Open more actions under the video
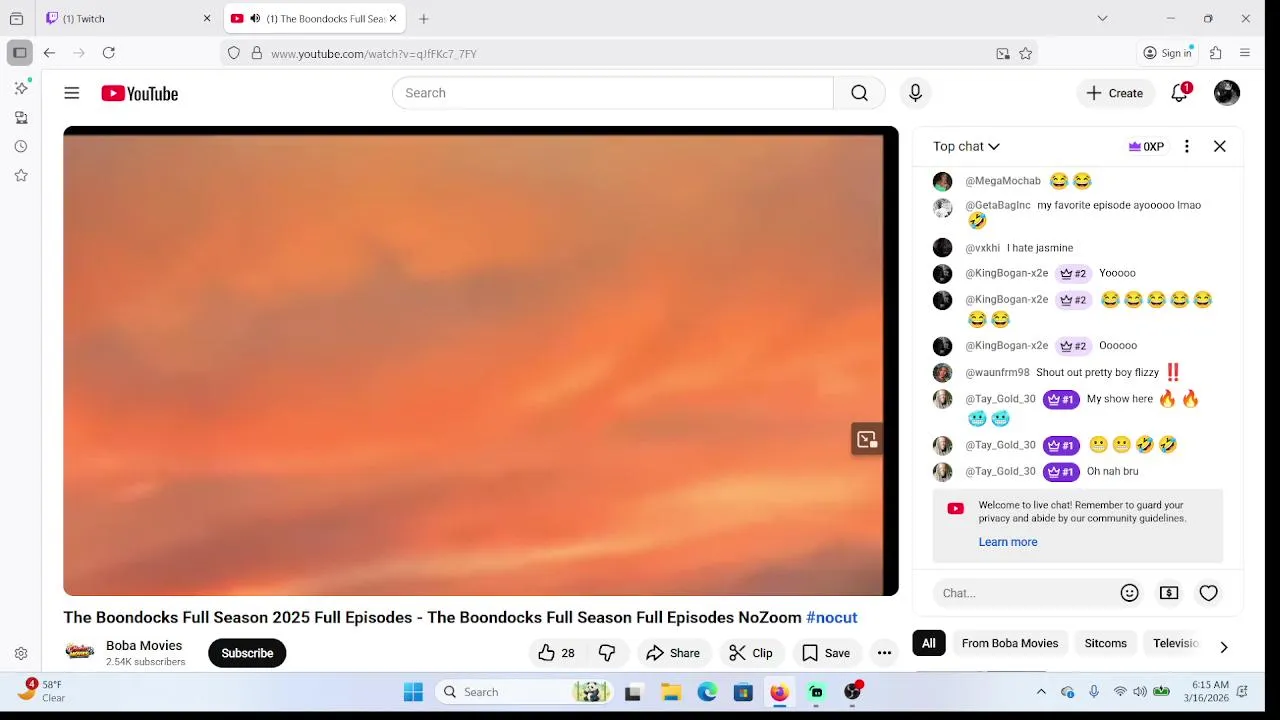 (x=884, y=653)
